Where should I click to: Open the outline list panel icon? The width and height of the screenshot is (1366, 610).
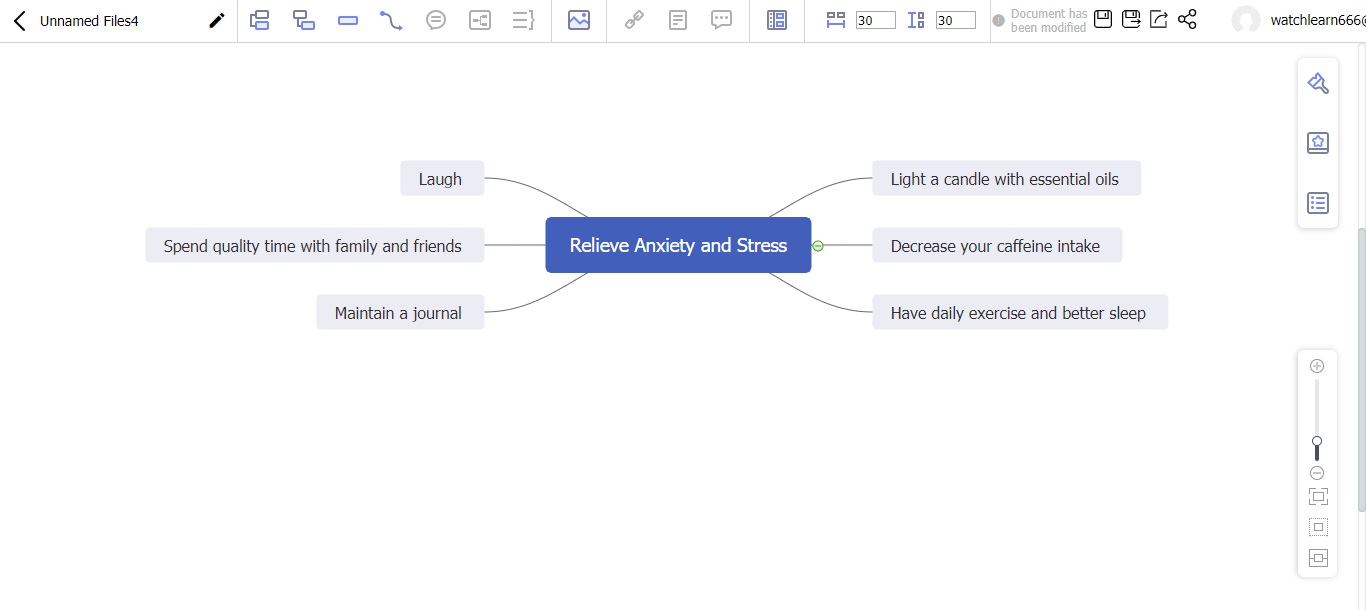(1318, 203)
